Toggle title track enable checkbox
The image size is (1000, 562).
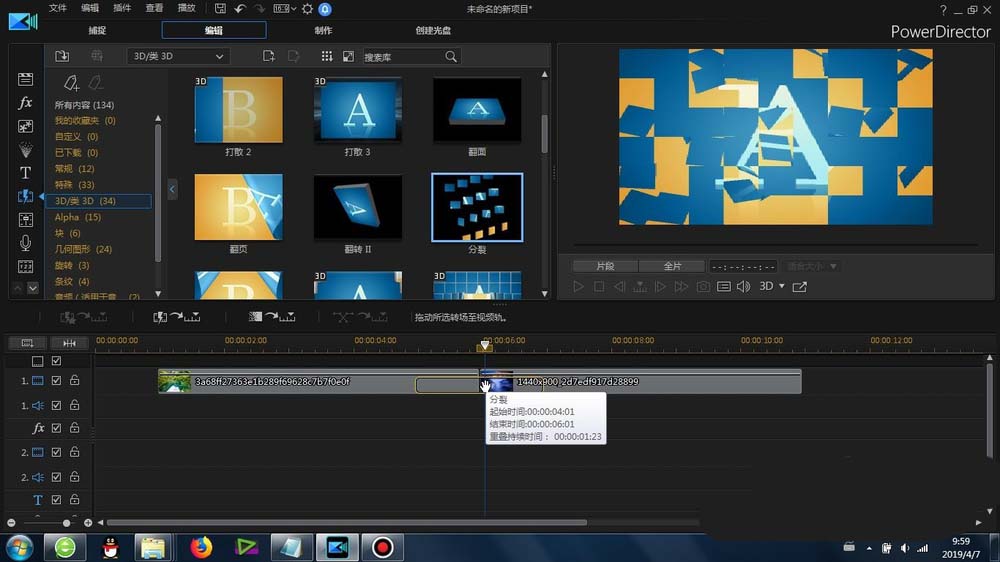pos(56,499)
